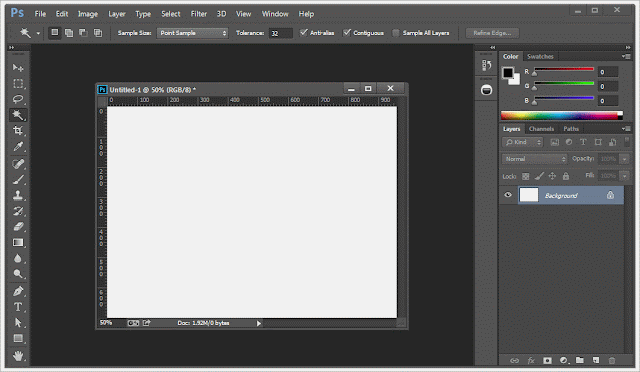The height and width of the screenshot is (372, 640).
Task: Click Create new group folder icon
Action: pyautogui.click(x=580, y=360)
